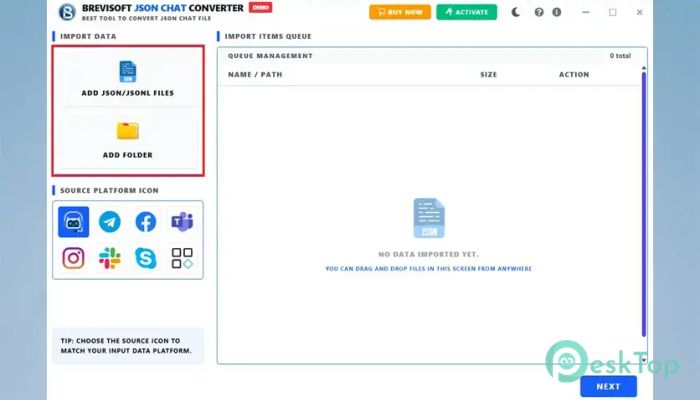Click the Queue Management heading

click(270, 56)
